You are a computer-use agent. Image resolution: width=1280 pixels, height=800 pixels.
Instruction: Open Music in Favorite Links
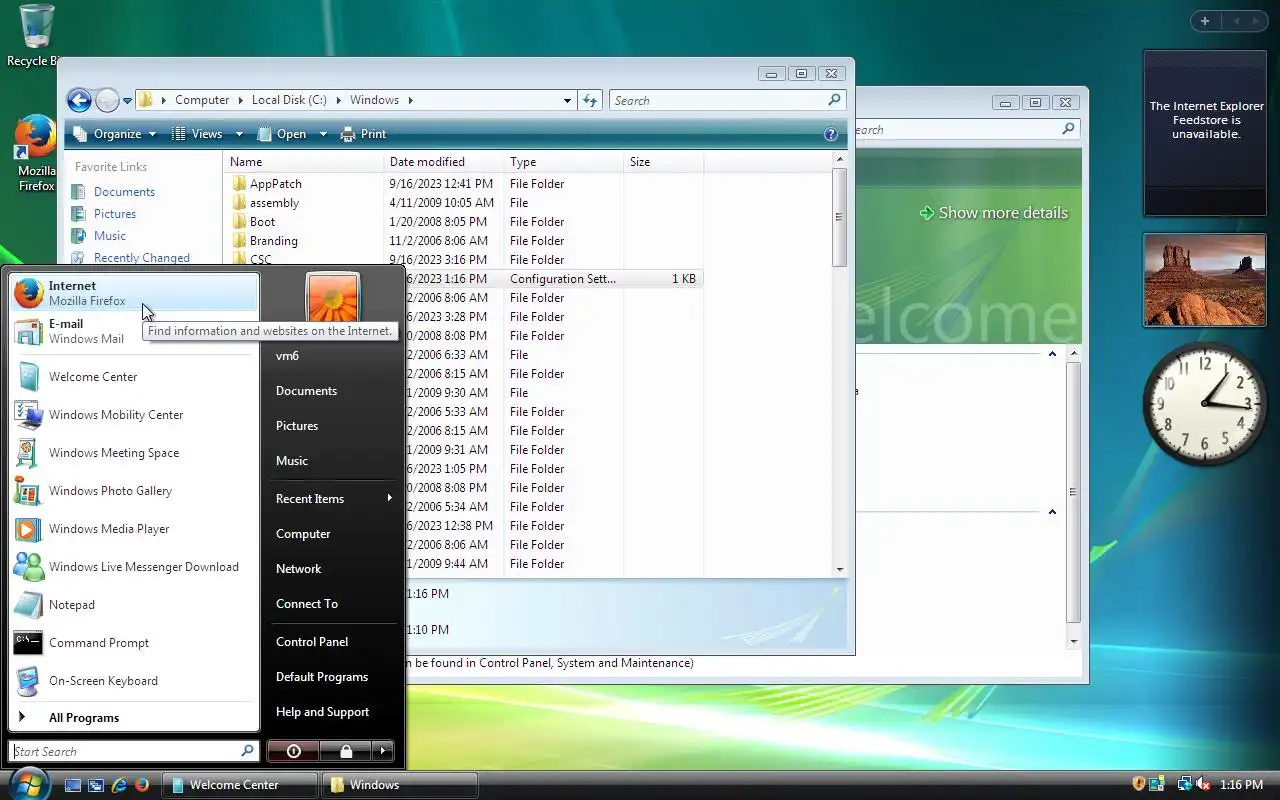pyautogui.click(x=110, y=236)
